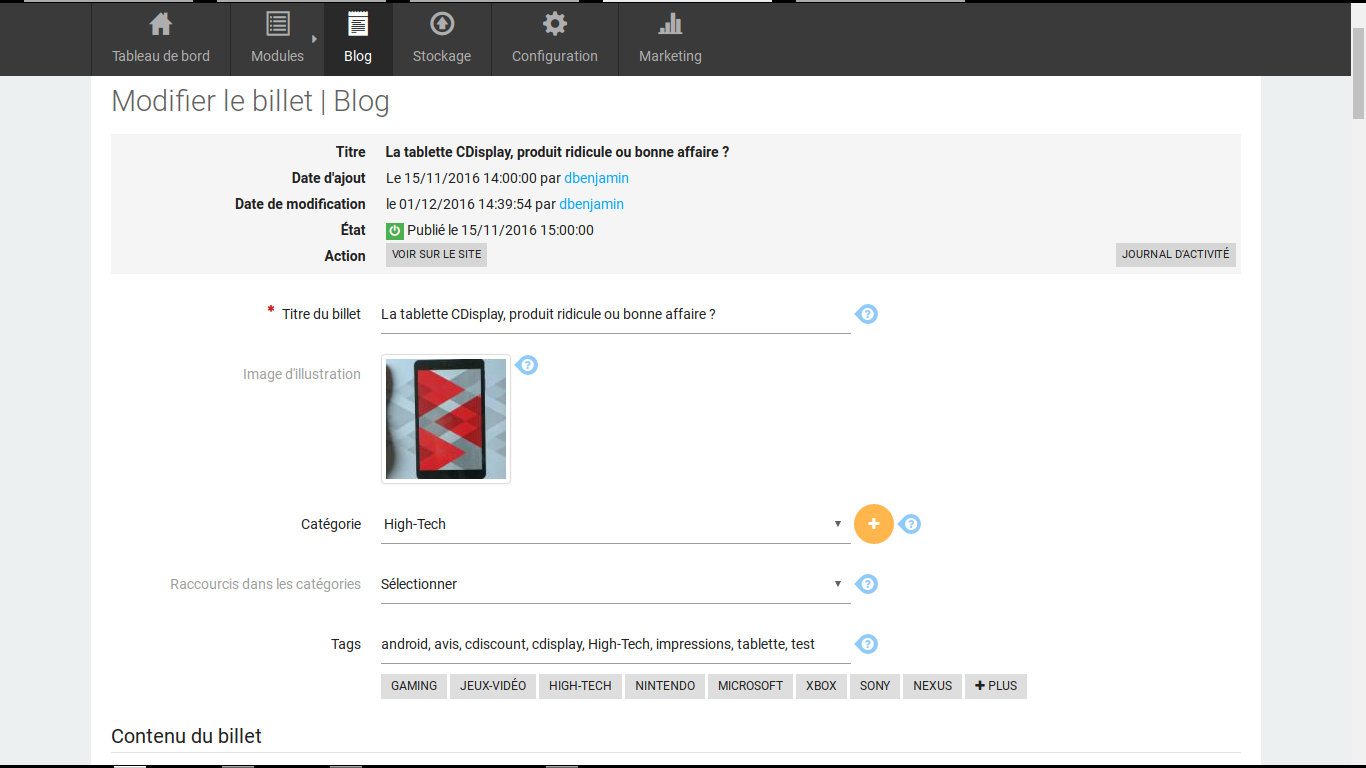
Task: Click the VOIR SUR LE SITE button
Action: (436, 255)
